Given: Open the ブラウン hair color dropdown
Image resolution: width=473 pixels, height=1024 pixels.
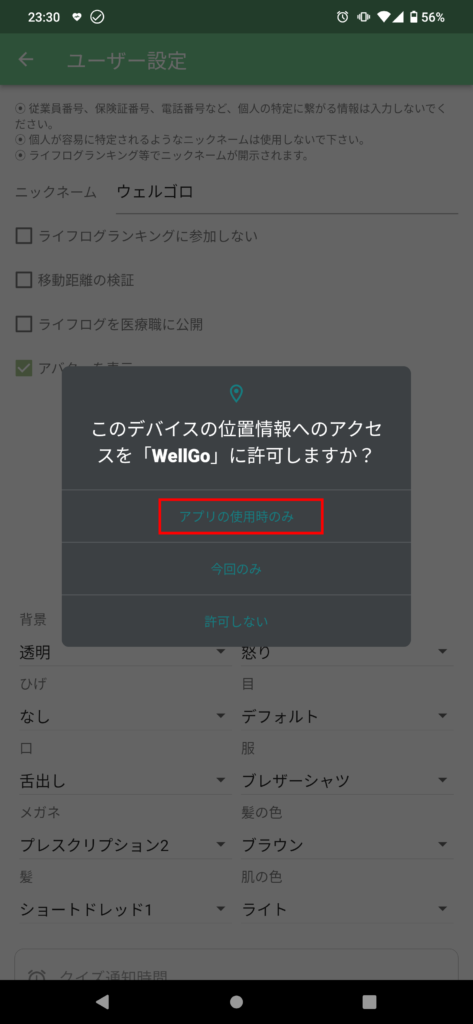Looking at the screenshot, I should pos(346,844).
